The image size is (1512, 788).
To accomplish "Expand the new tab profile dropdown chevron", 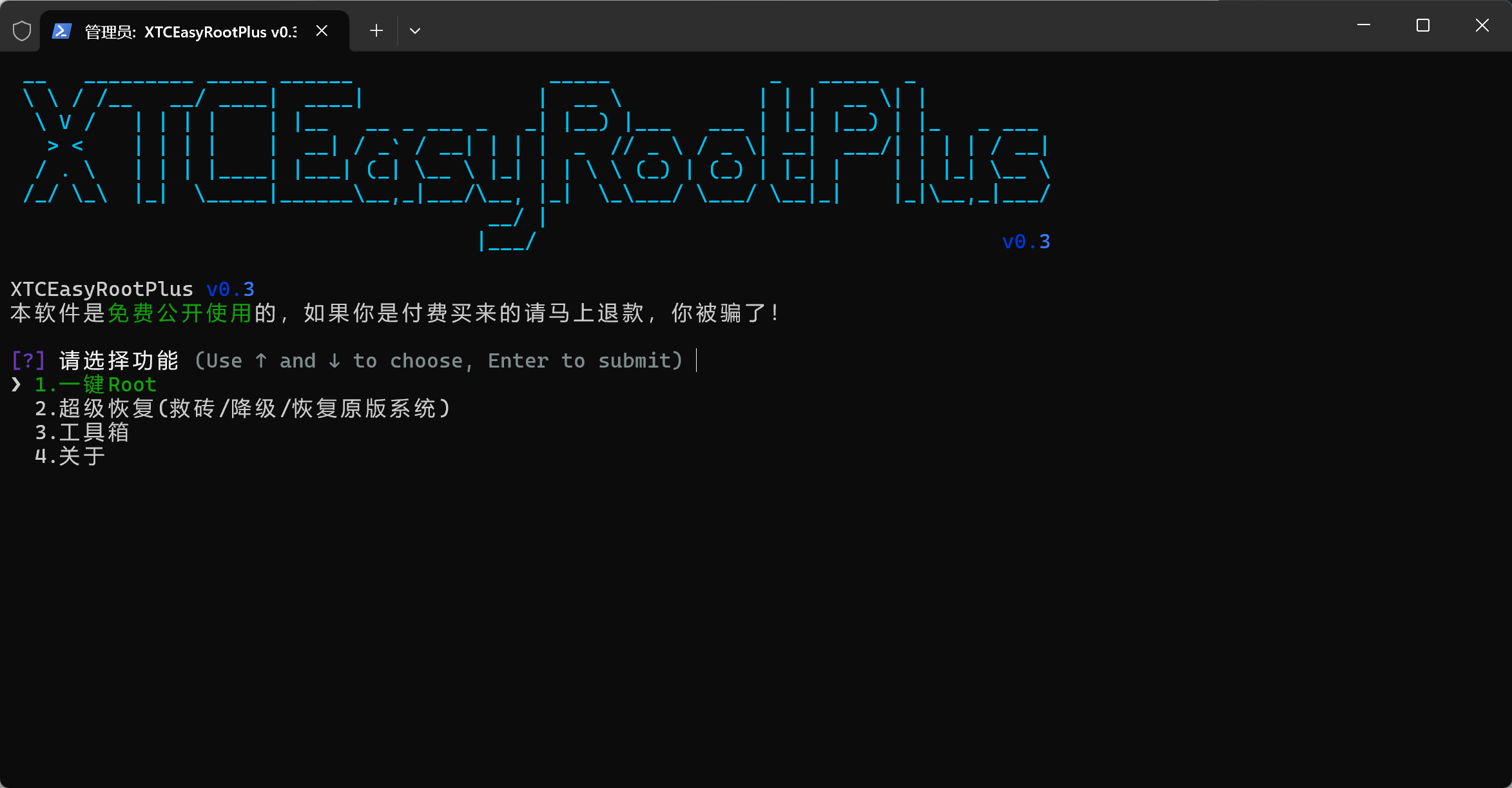I will click(415, 30).
